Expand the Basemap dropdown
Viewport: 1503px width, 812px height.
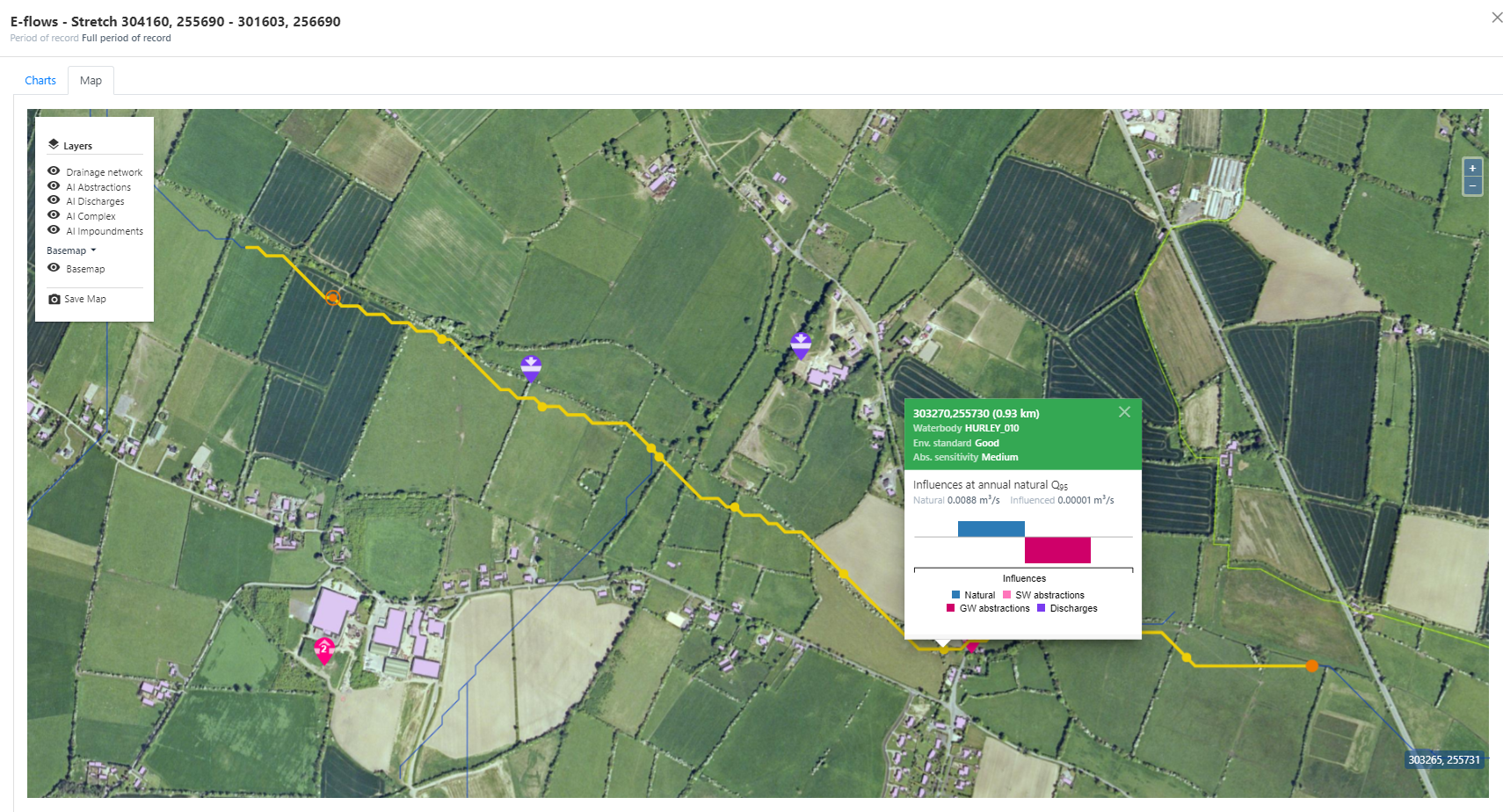(x=71, y=250)
